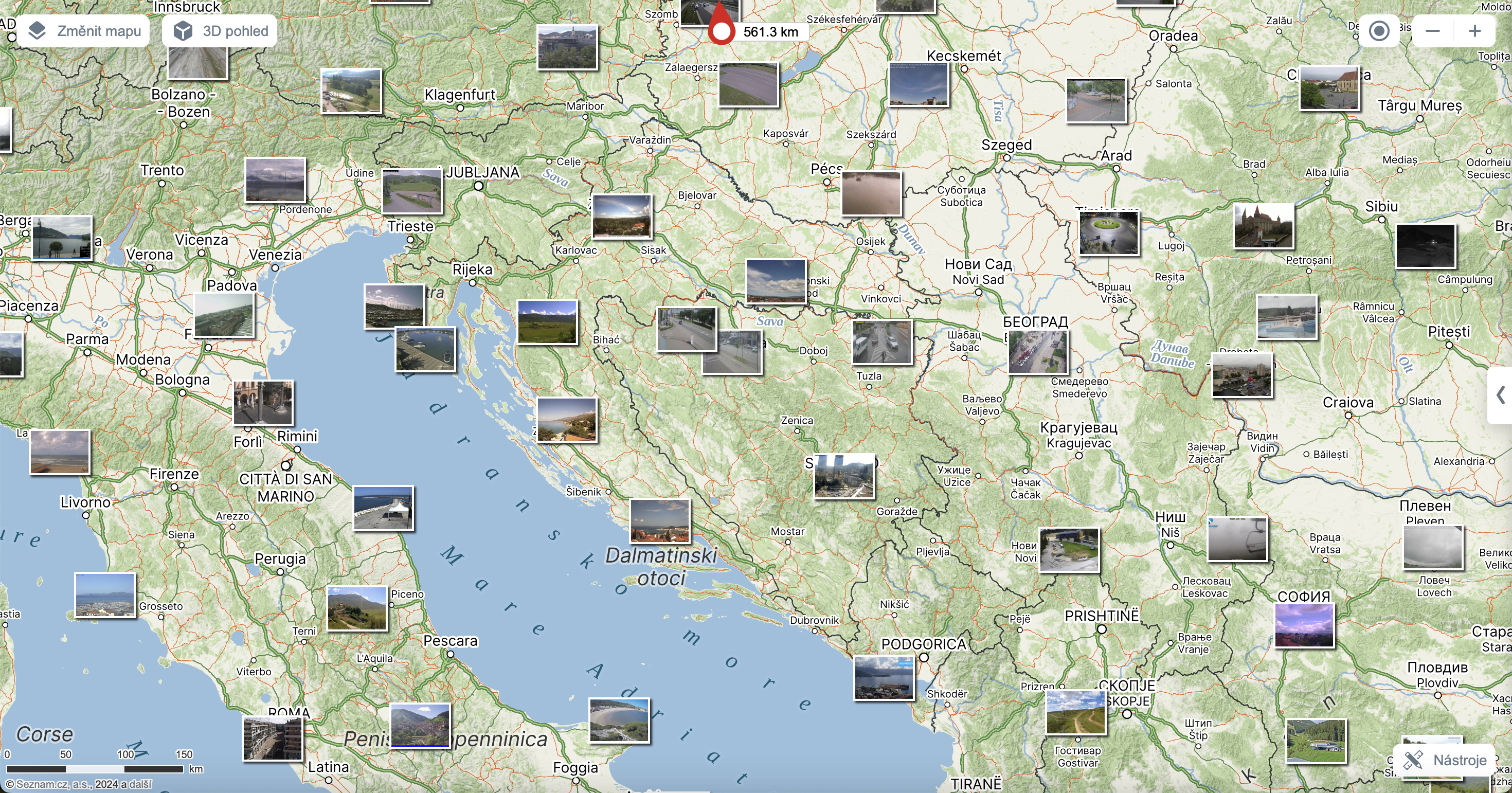Open the Změnit mapu layer switcher
The height and width of the screenshot is (793, 1512).
coord(83,31)
